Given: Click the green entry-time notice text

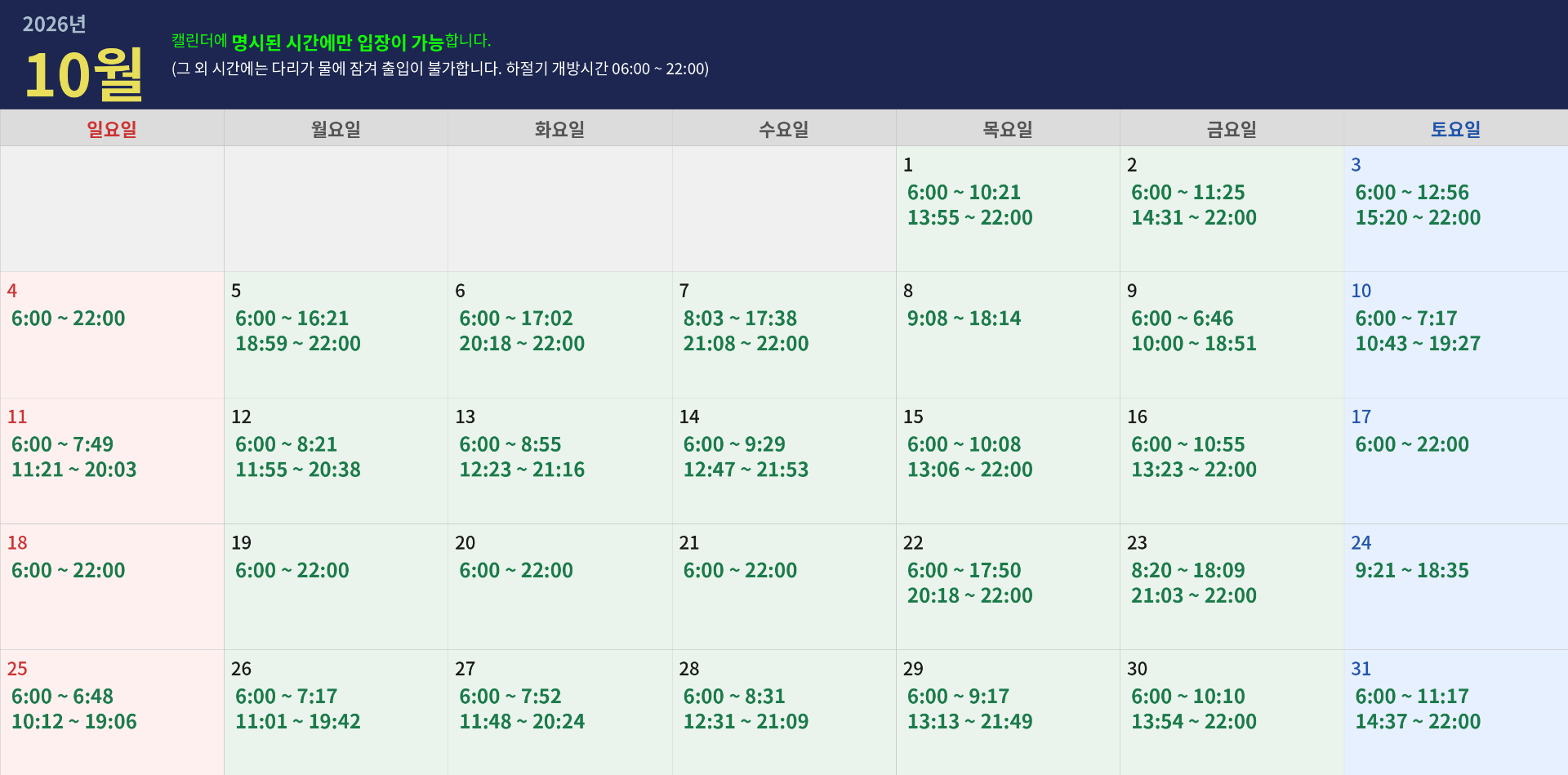Looking at the screenshot, I should 331,42.
